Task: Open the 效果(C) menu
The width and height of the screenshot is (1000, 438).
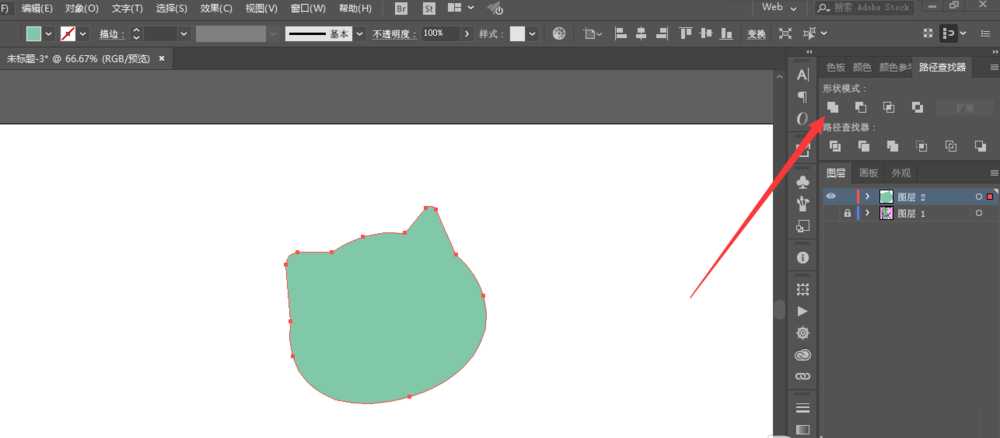Action: point(216,8)
